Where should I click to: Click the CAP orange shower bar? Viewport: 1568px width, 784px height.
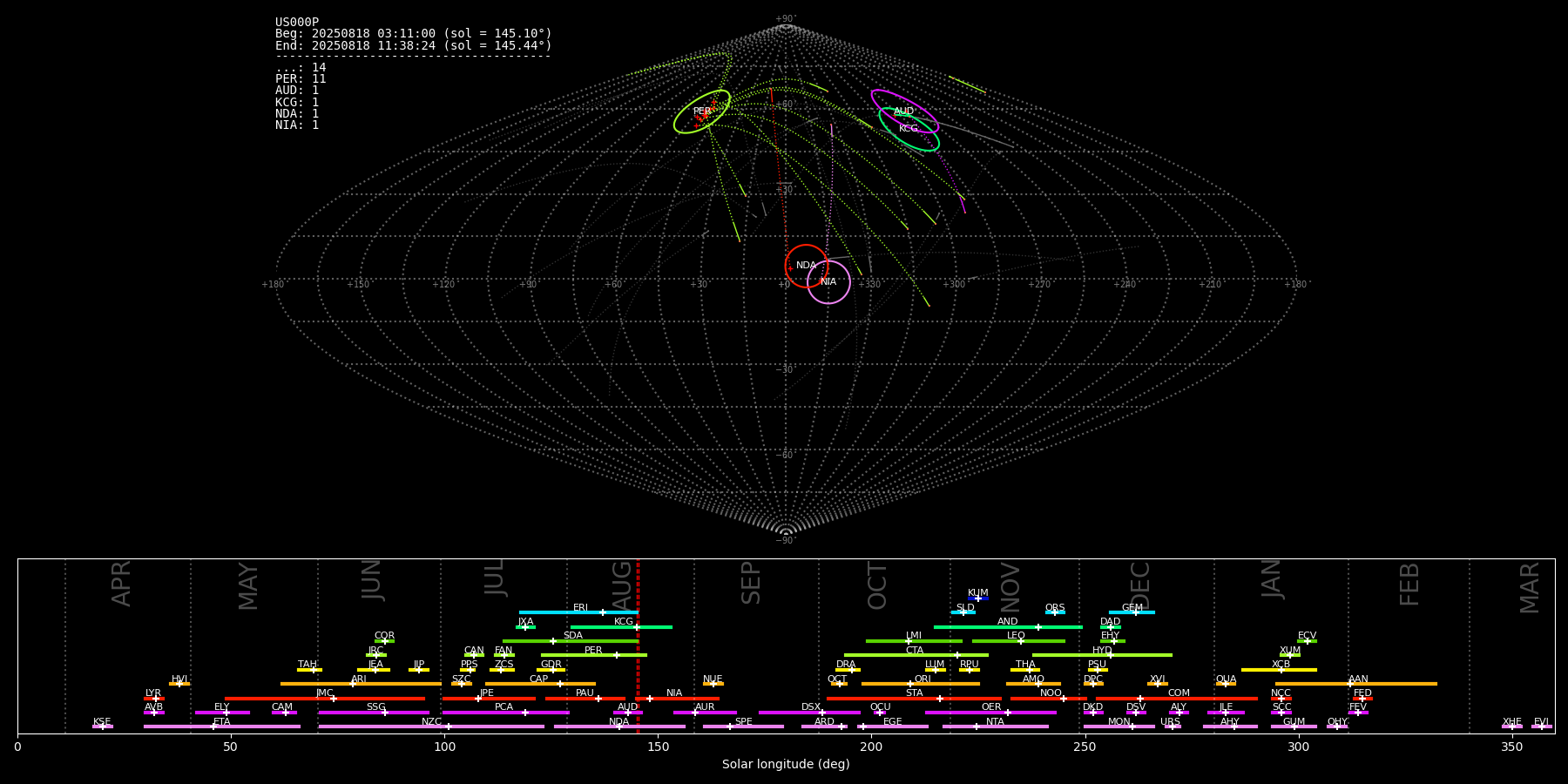coord(541,684)
